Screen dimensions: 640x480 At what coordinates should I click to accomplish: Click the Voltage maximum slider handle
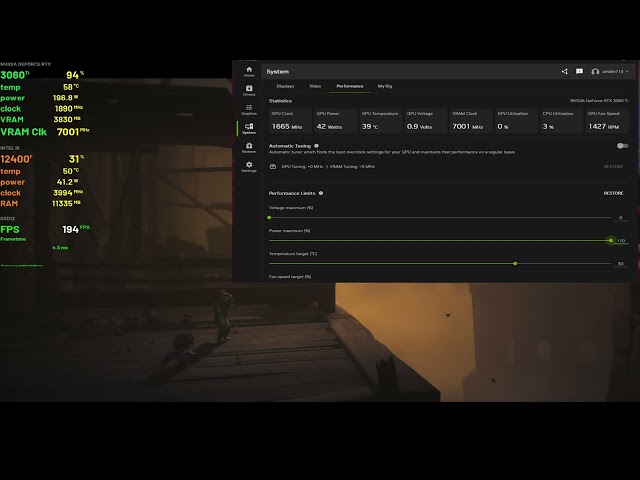(x=269, y=218)
